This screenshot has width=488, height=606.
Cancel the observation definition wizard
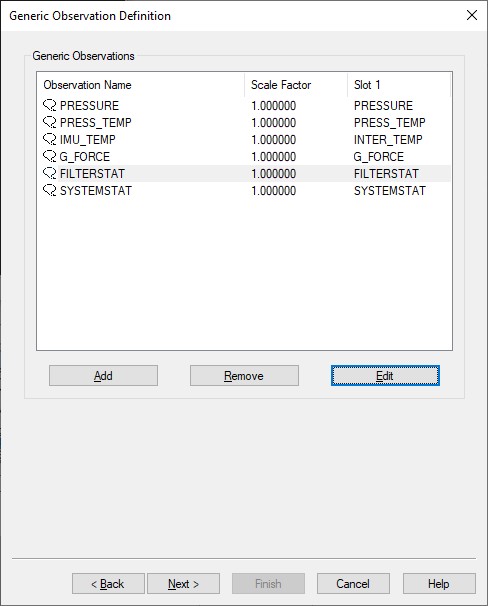(353, 584)
